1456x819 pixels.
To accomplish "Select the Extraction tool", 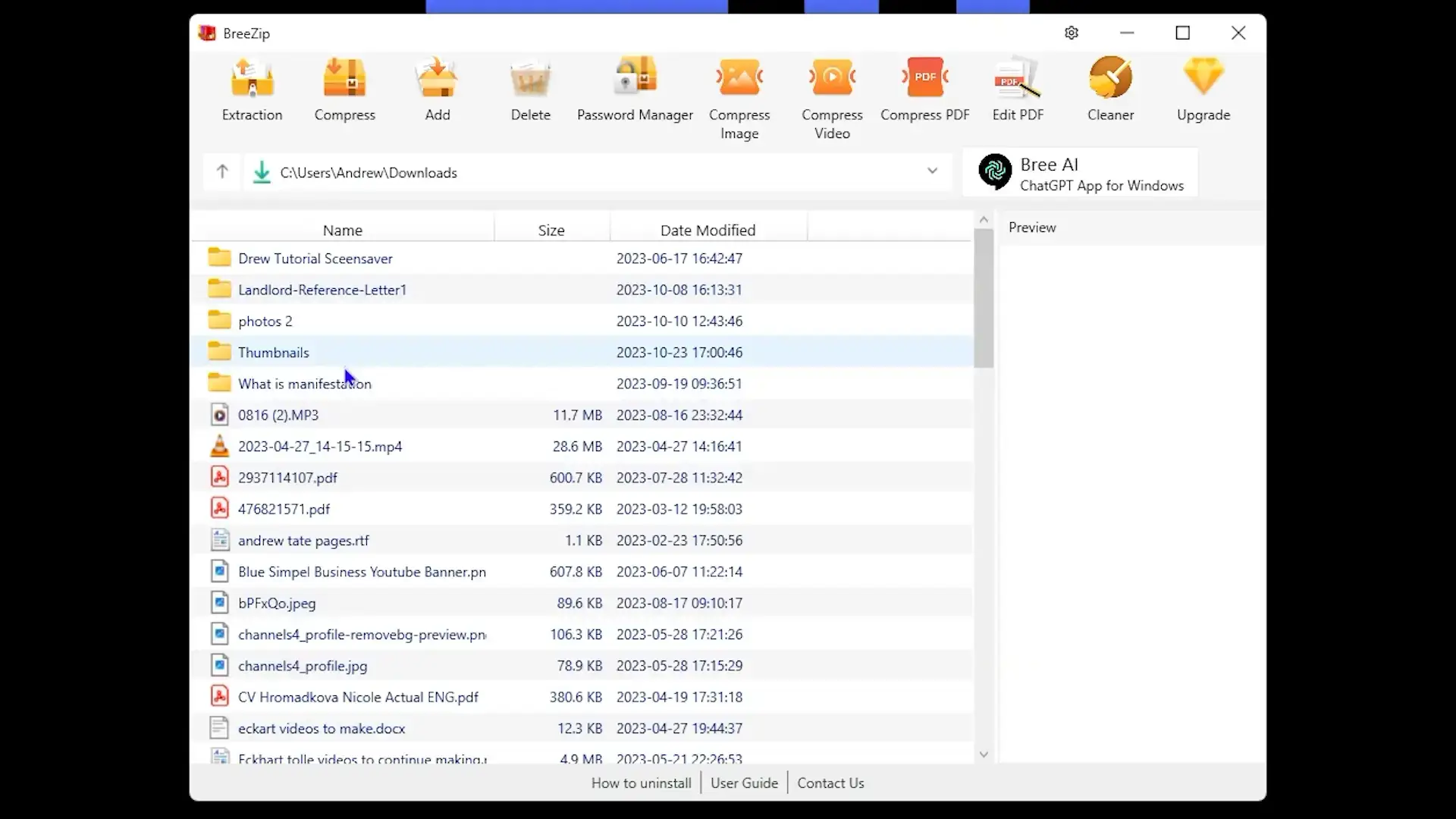I will [x=251, y=89].
